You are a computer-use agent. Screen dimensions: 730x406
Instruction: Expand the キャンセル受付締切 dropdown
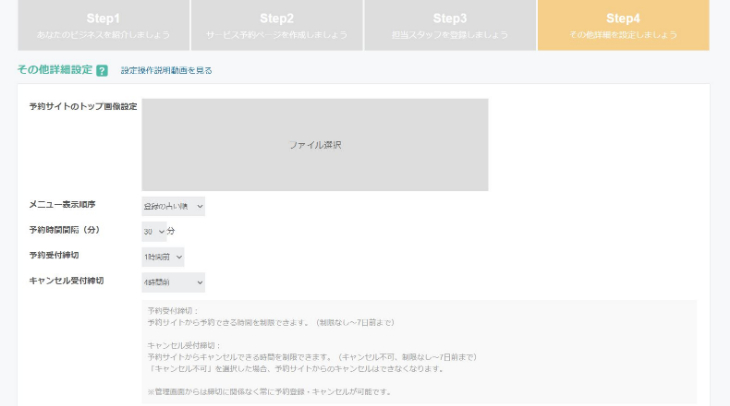tap(173, 282)
